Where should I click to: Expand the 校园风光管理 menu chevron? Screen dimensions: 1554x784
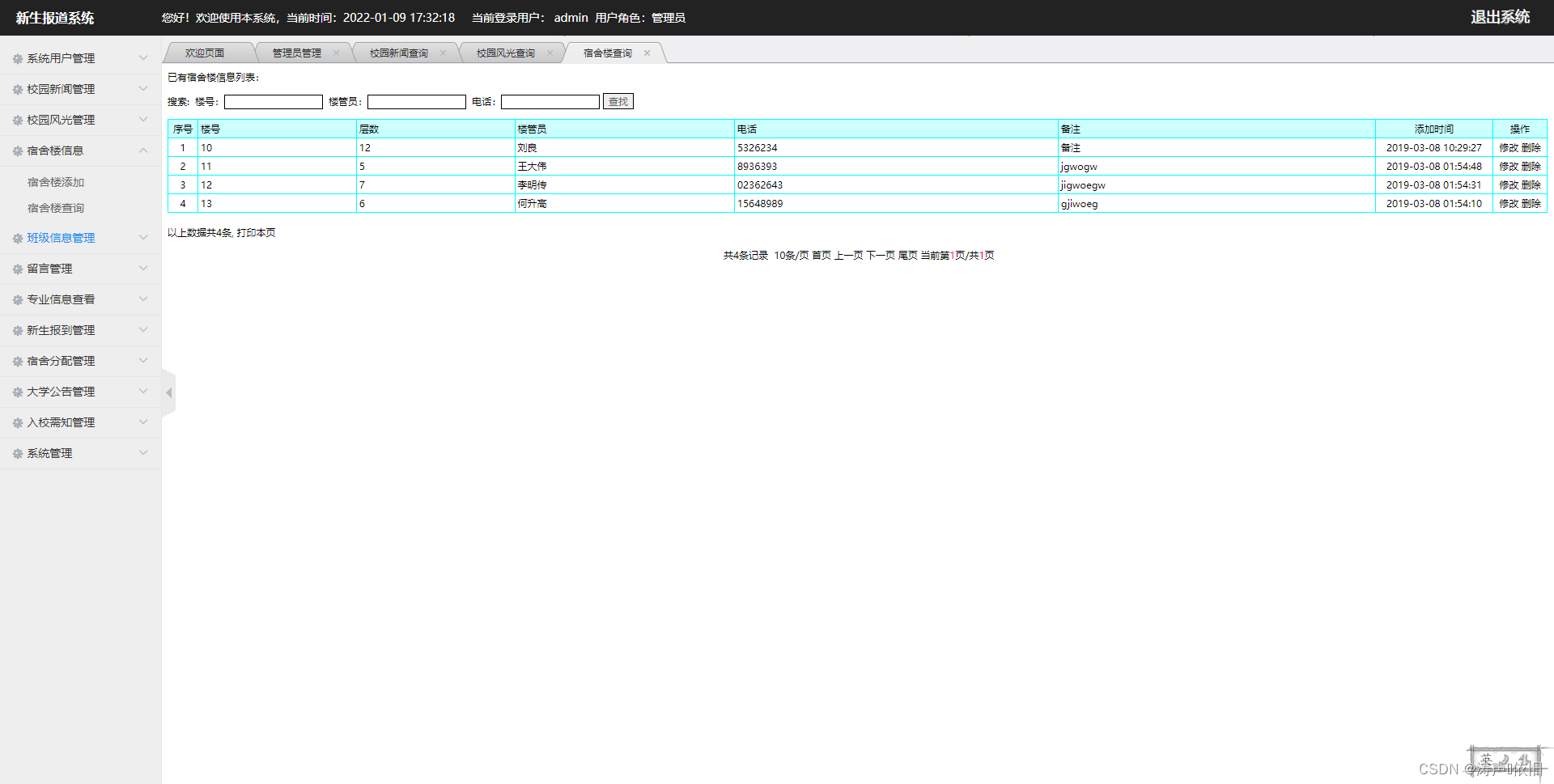[143, 119]
